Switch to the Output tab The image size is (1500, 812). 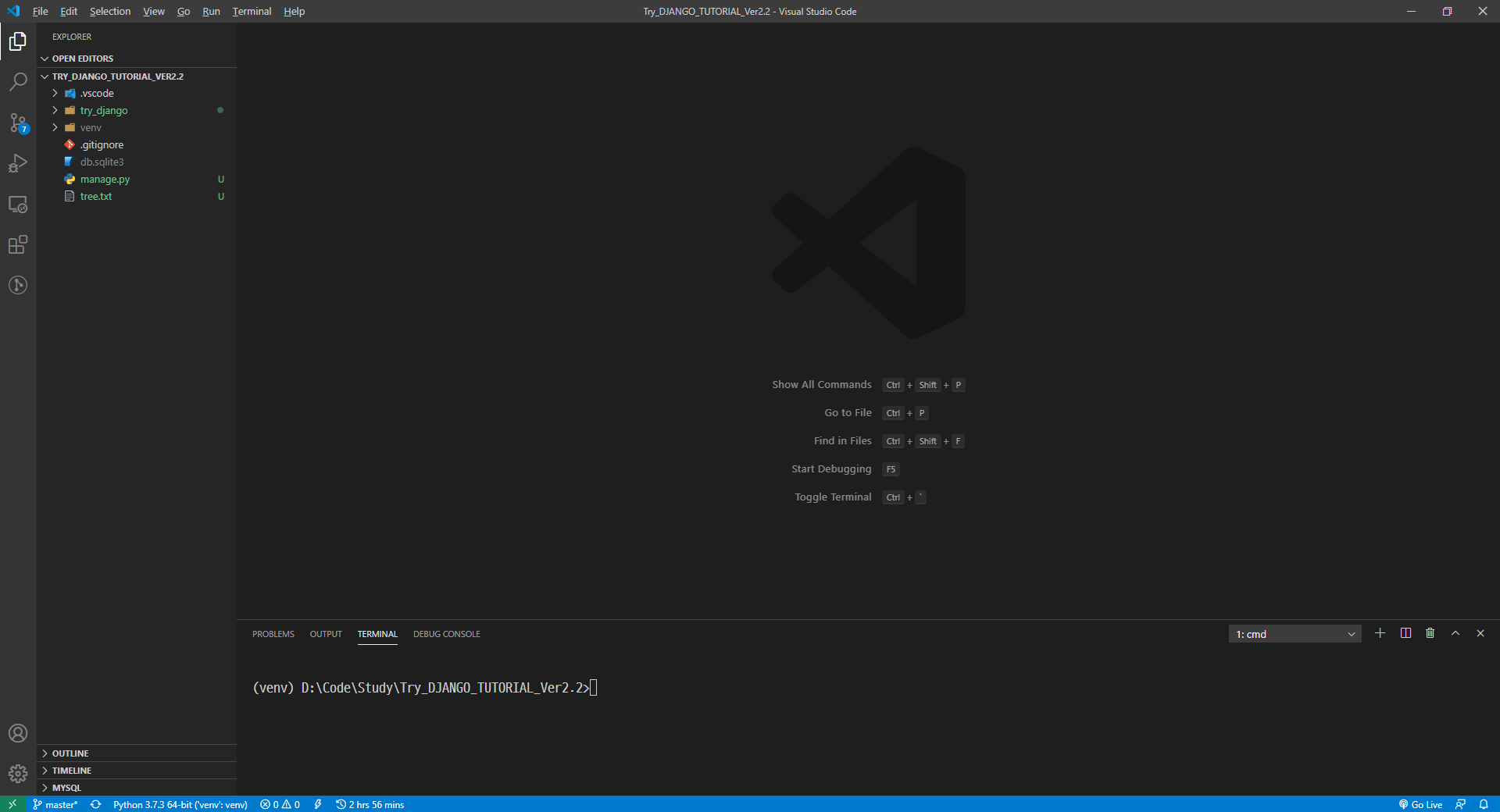coord(326,634)
